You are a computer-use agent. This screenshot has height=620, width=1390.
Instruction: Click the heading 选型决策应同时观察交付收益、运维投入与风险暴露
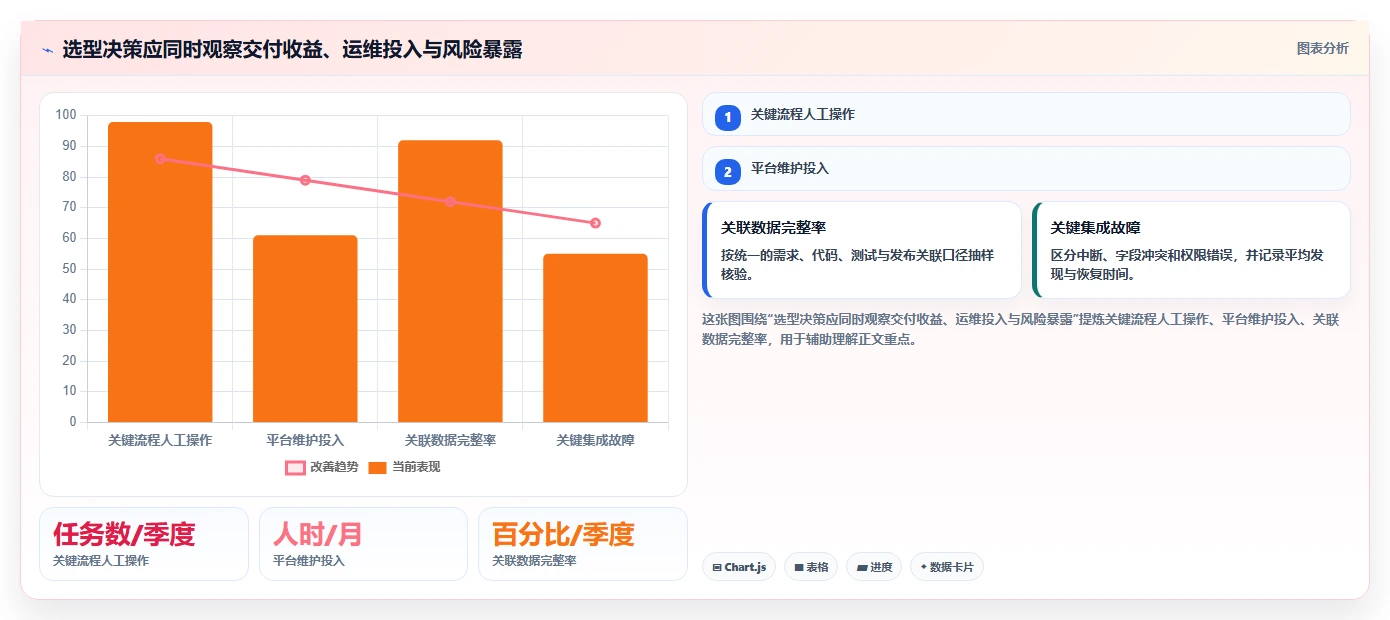tap(292, 50)
